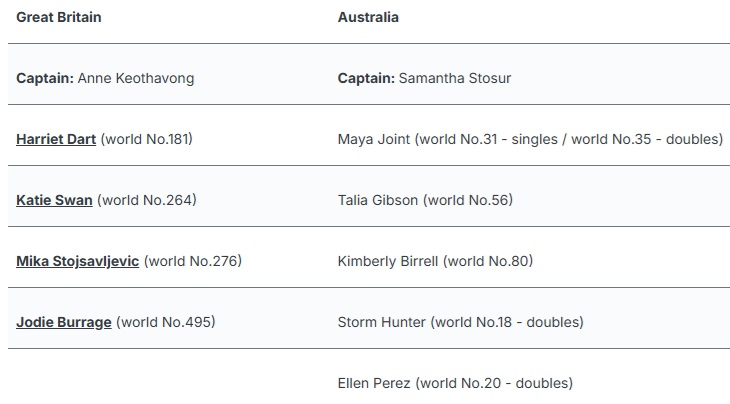Viewport: 730px width, 404px height.
Task: Click the Australia column header
Action: coord(368,17)
